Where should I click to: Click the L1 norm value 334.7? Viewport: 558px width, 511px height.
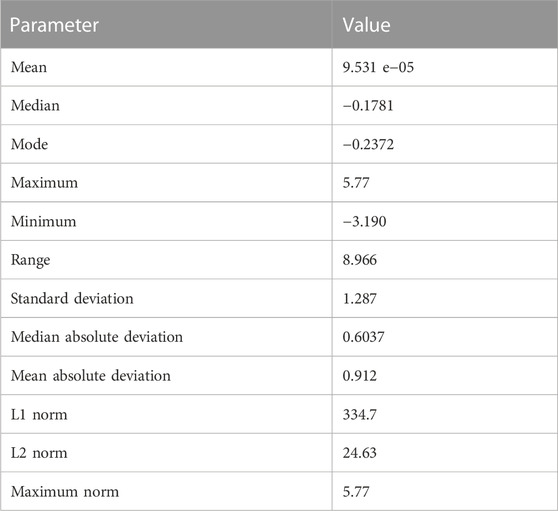tap(359, 415)
